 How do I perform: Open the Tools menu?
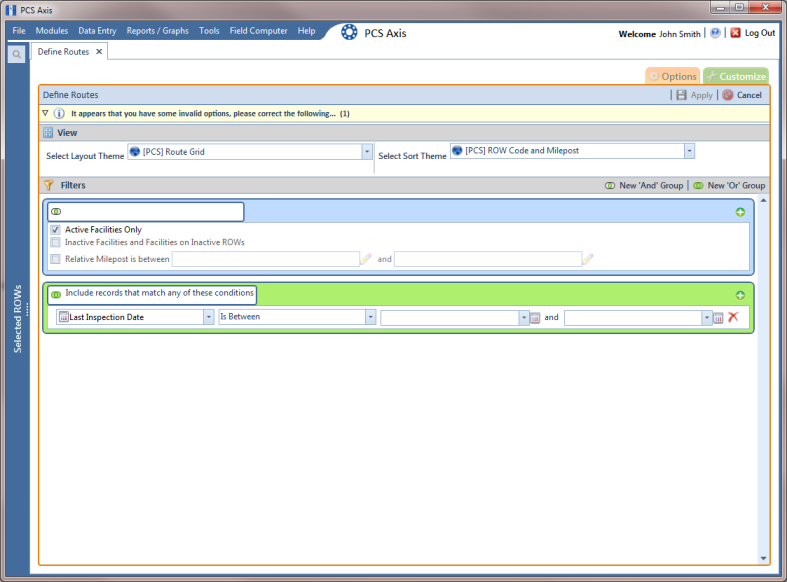[209, 31]
